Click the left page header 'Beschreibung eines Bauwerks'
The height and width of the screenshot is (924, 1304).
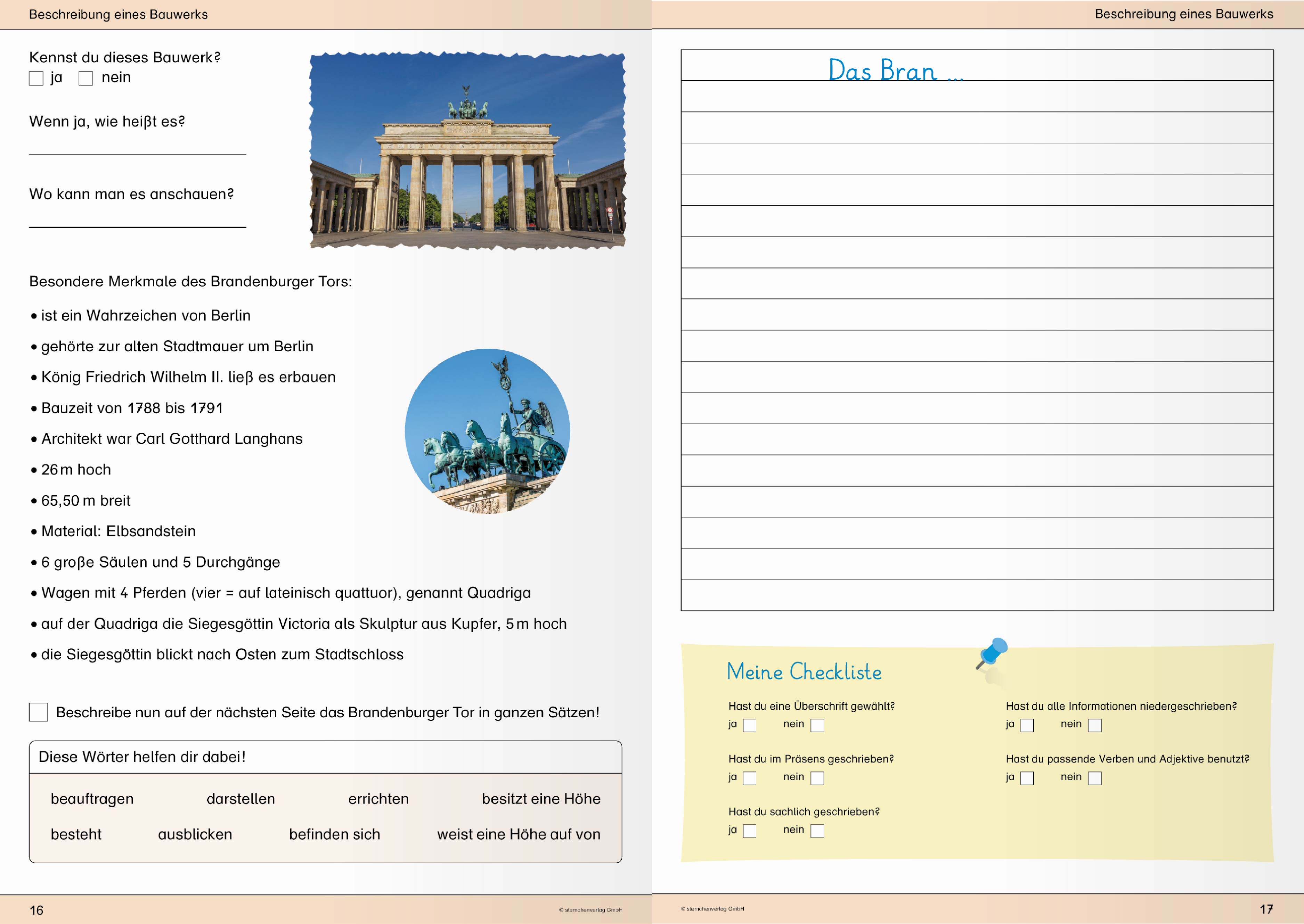(x=119, y=14)
